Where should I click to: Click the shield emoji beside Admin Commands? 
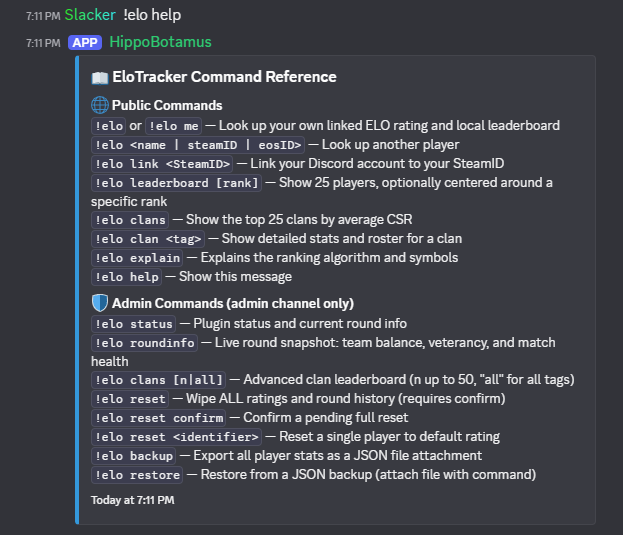pyautogui.click(x=100, y=303)
